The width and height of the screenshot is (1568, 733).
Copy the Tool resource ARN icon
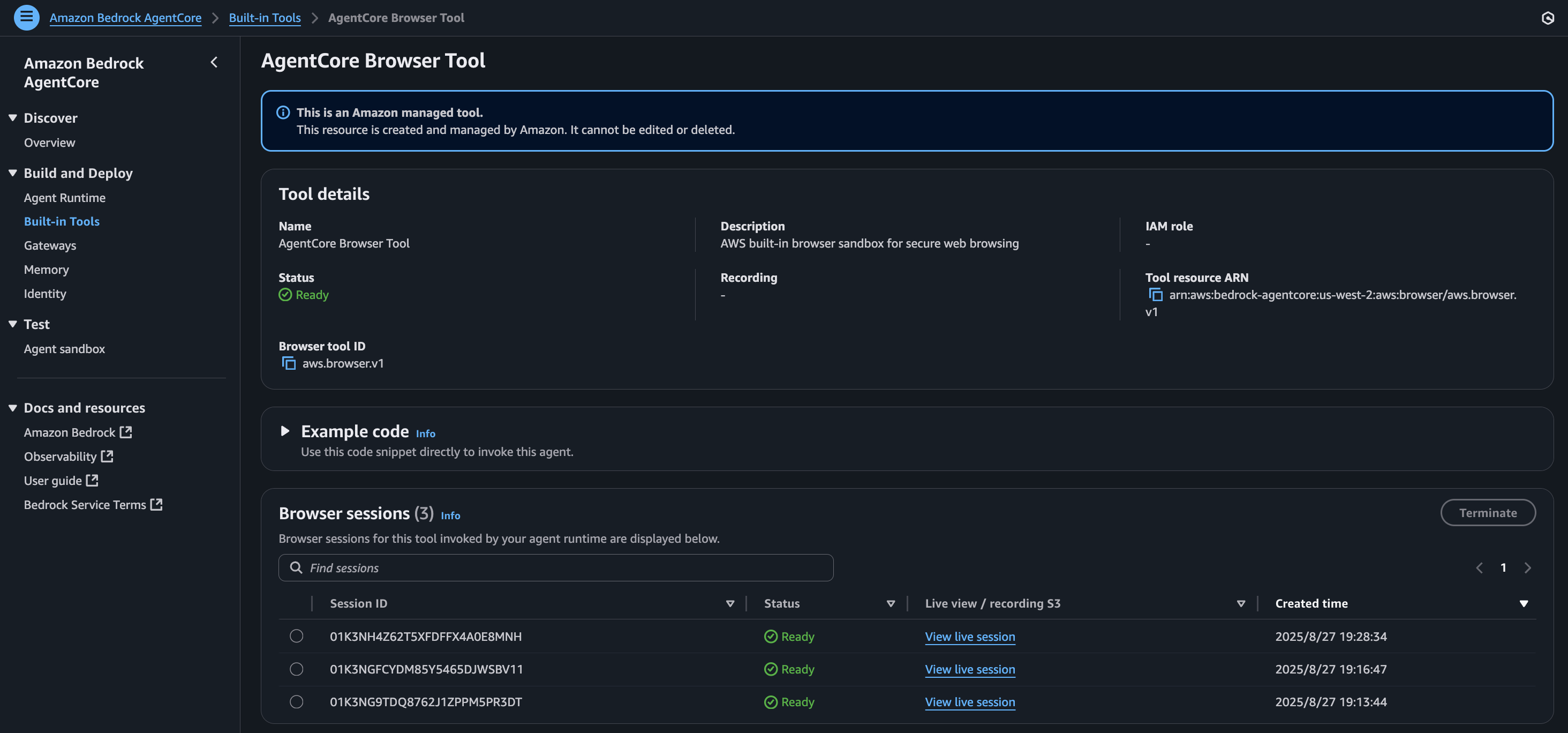pyautogui.click(x=1155, y=295)
